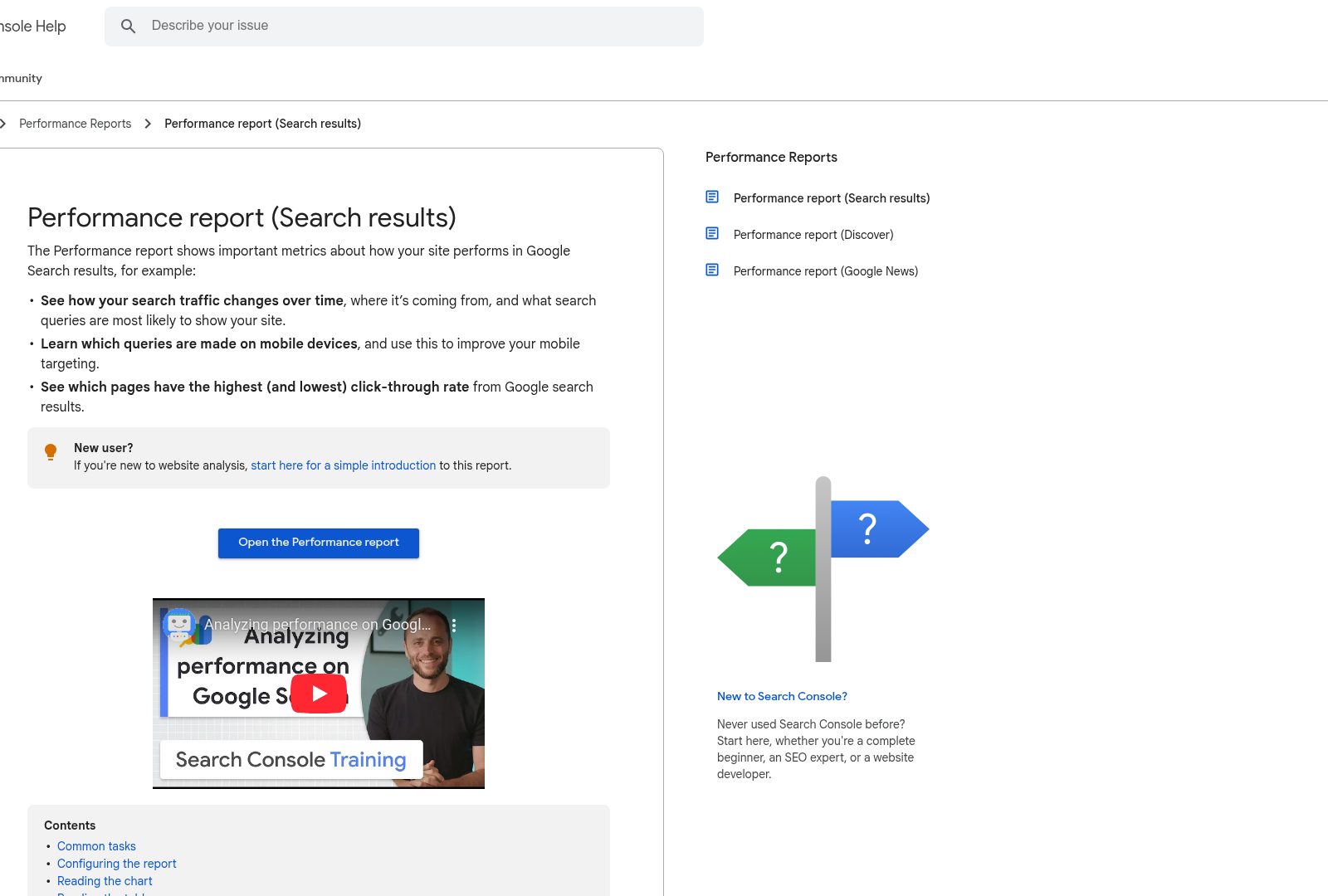
Task: Click the article icon beside 'Performance report (Search results)'
Action: tap(712, 197)
